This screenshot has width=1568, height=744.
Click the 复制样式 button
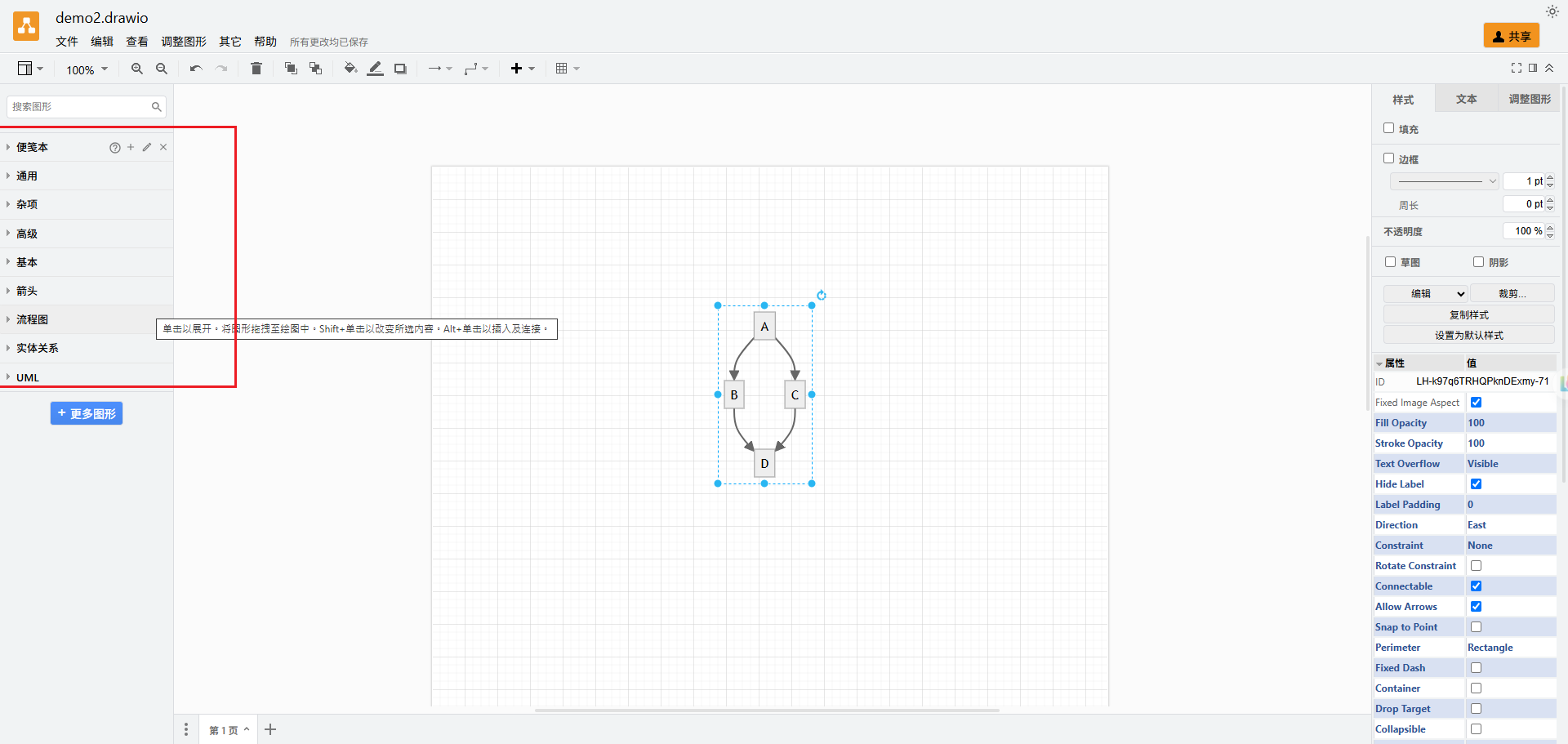coord(1469,315)
